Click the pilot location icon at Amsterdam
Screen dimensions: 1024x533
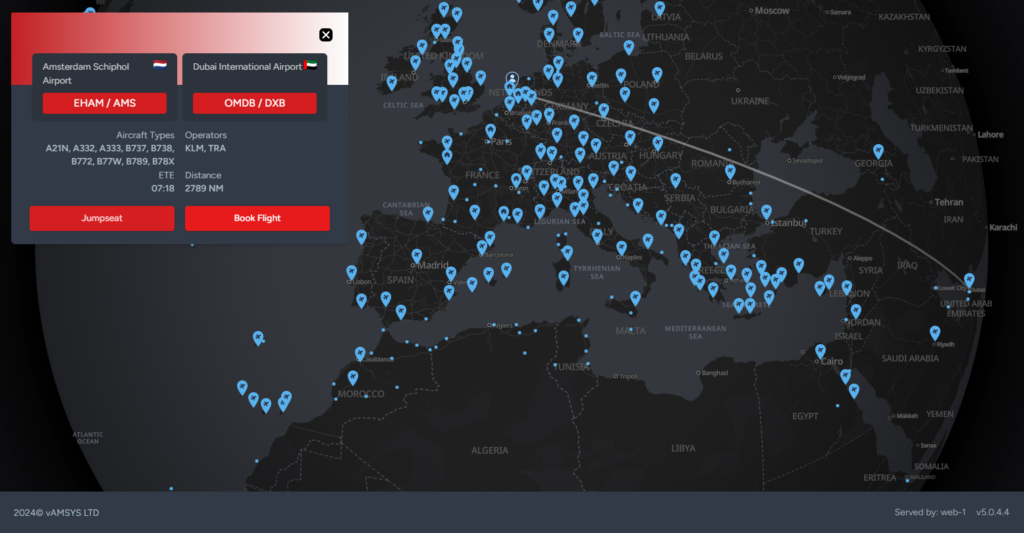click(513, 78)
